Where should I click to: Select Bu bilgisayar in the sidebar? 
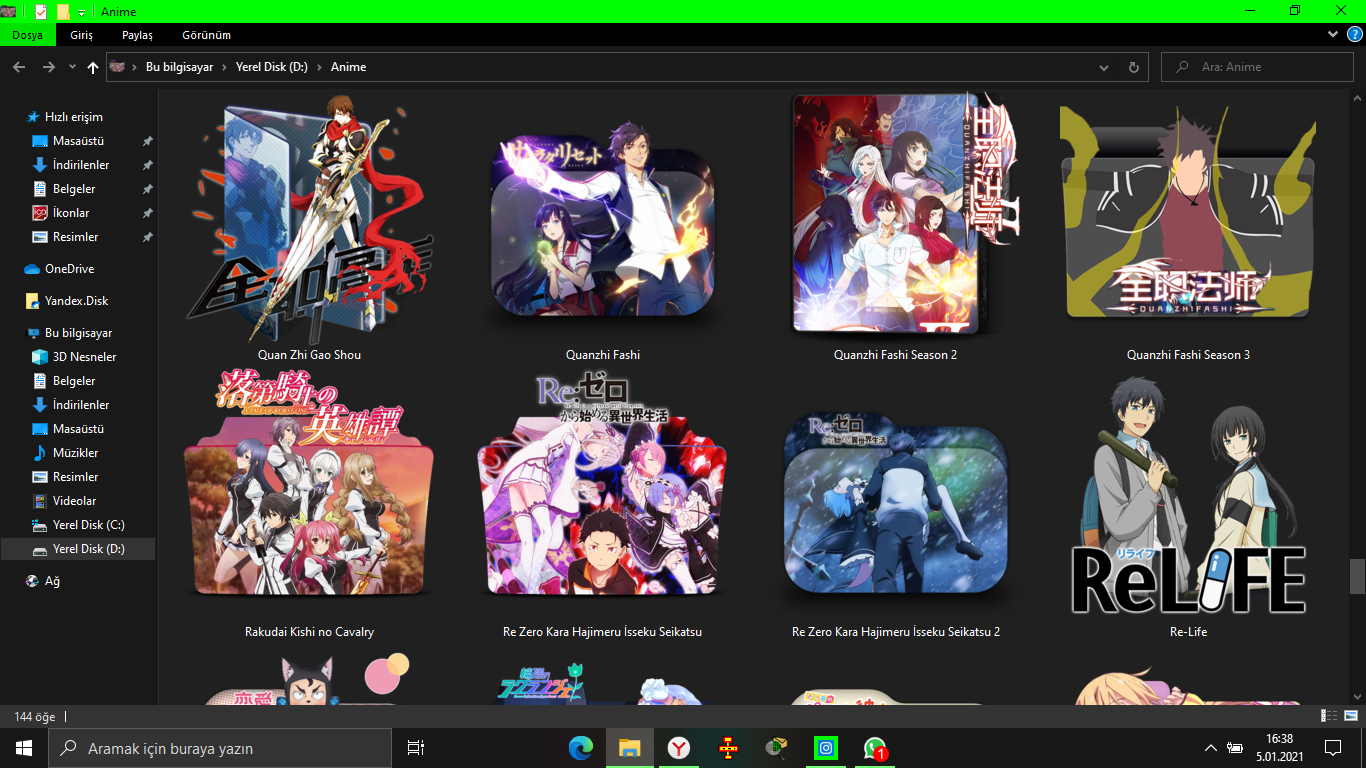point(78,333)
